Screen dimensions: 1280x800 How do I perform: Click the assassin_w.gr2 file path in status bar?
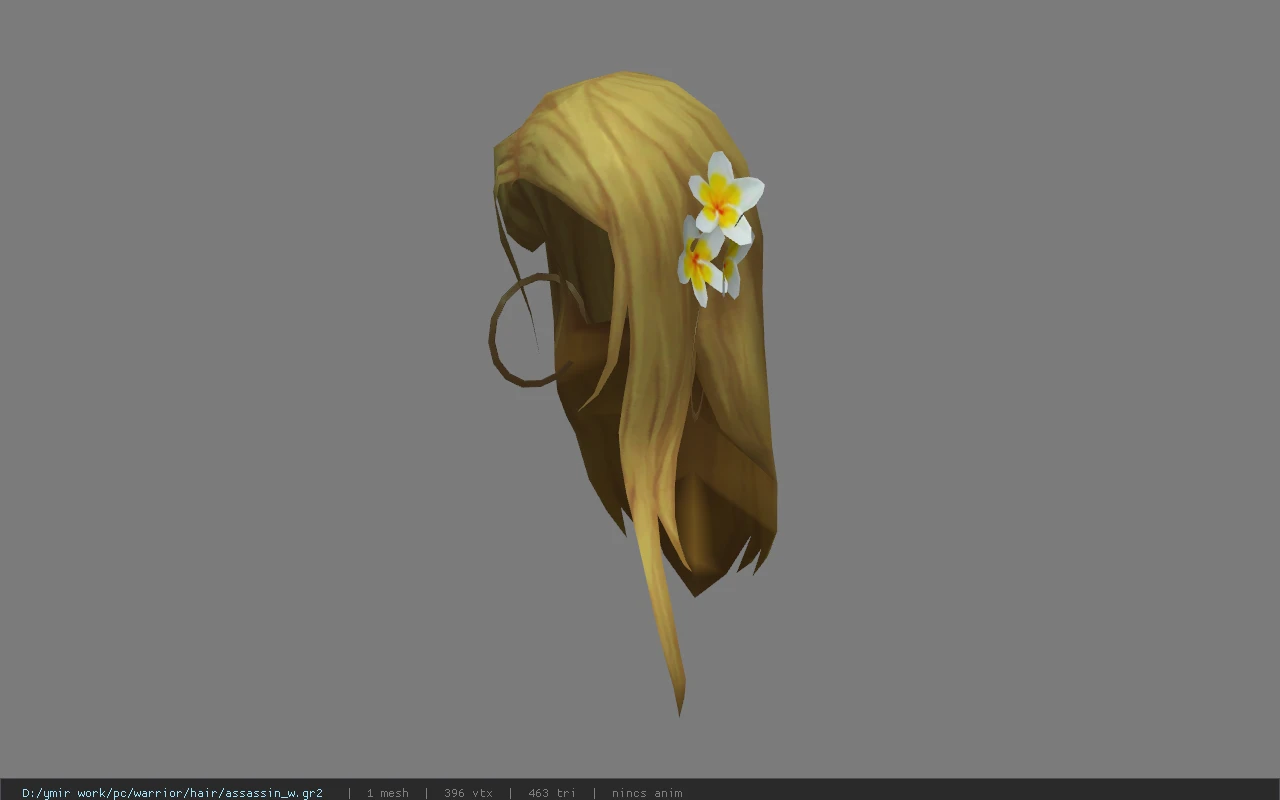coord(172,792)
